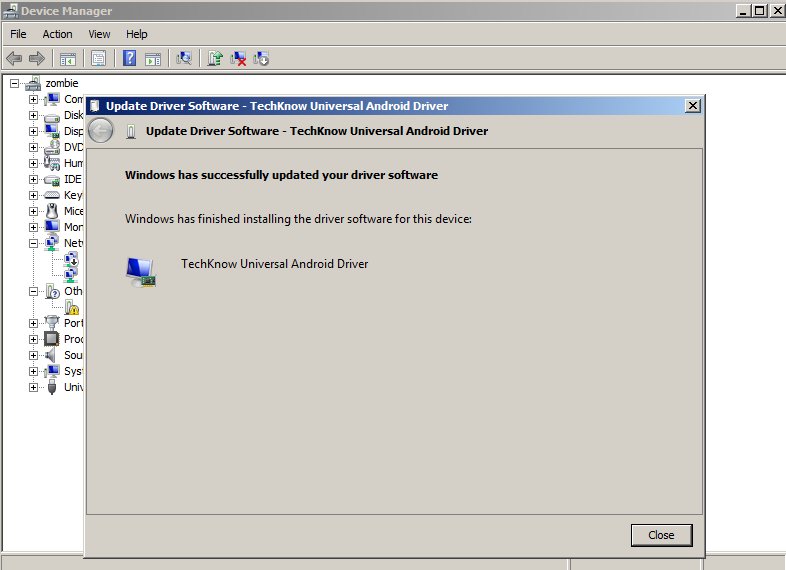786x570 pixels.
Task: Click the Disk drives tree icon
Action: click(x=52, y=116)
